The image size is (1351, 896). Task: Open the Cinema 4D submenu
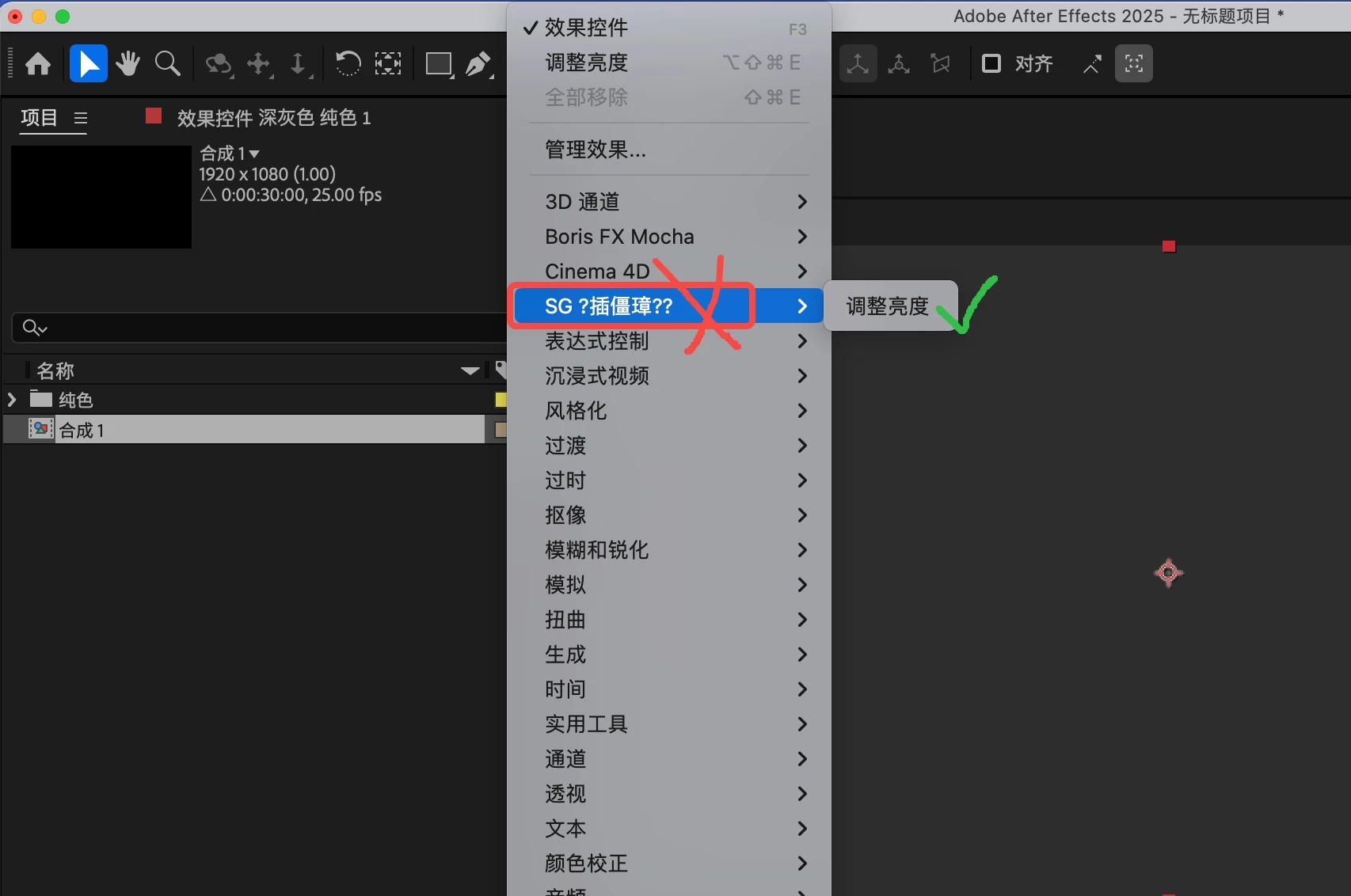pos(669,271)
